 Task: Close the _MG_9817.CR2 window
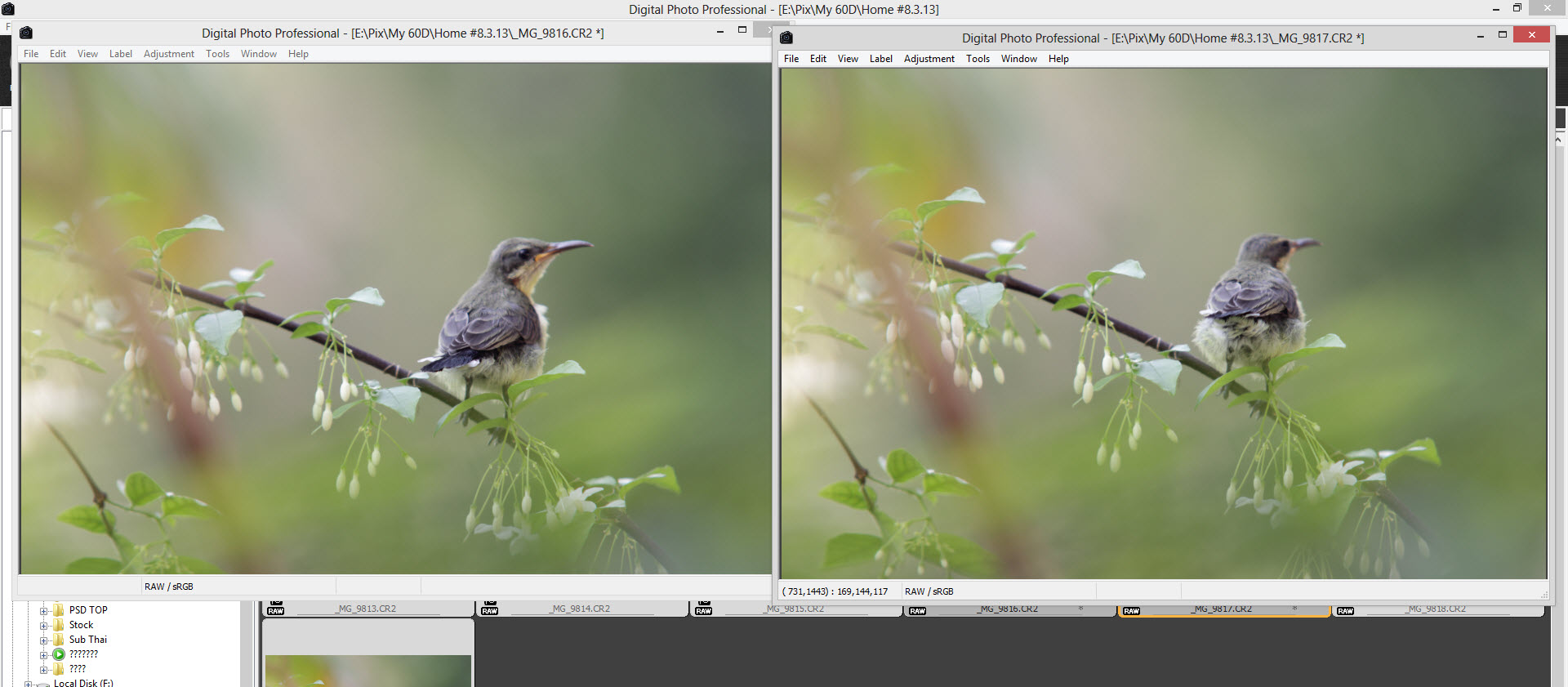click(1532, 34)
